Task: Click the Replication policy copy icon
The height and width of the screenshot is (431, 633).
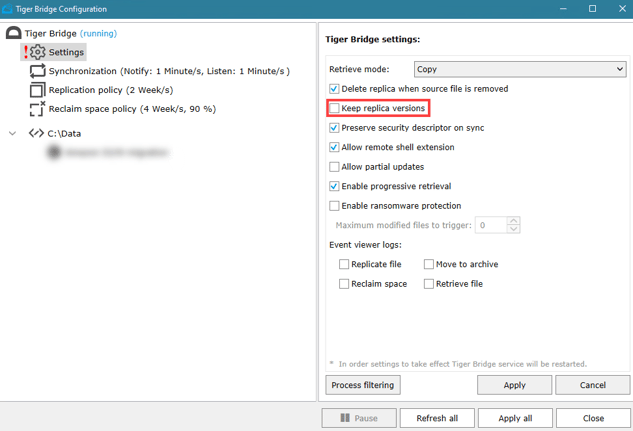Action: click(37, 90)
